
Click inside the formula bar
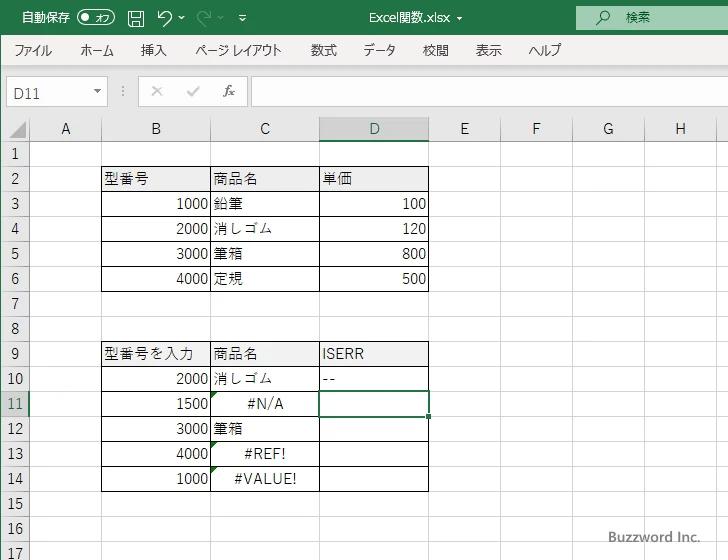(489, 92)
